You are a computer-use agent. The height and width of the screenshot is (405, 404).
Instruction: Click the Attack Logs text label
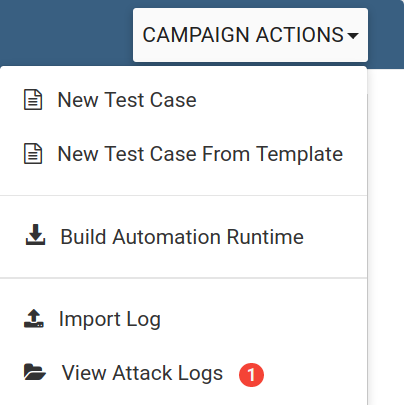coord(168,373)
